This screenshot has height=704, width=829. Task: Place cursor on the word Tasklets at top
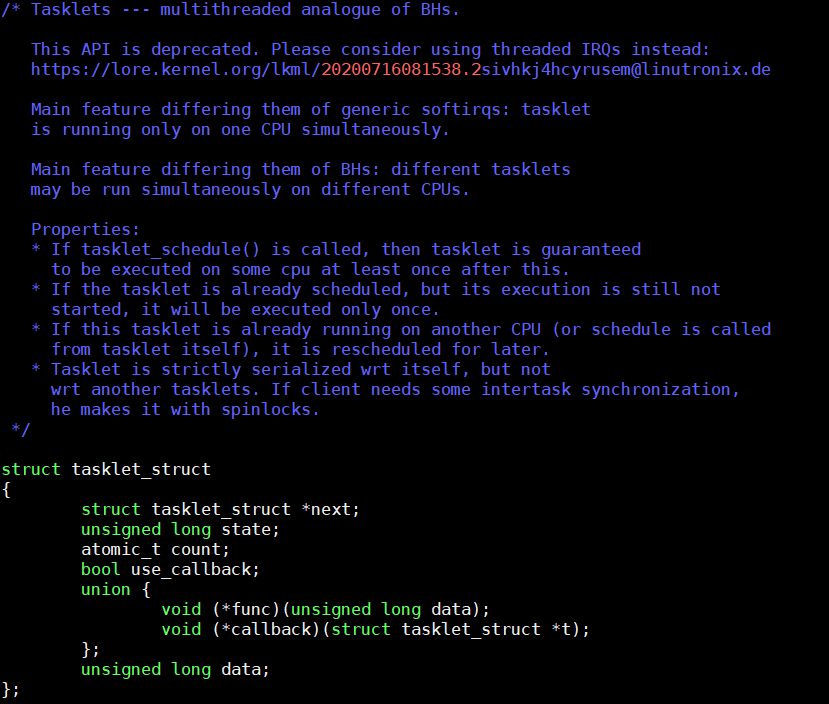point(71,9)
